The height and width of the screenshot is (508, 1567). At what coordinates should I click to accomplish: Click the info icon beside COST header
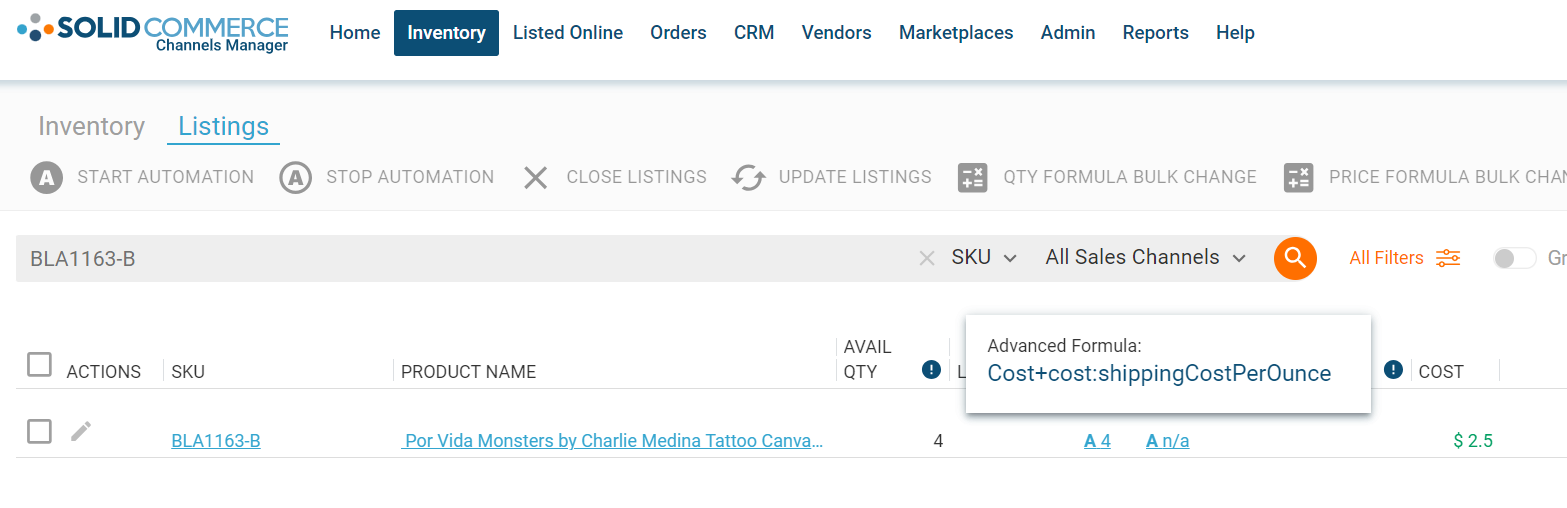tap(1394, 370)
